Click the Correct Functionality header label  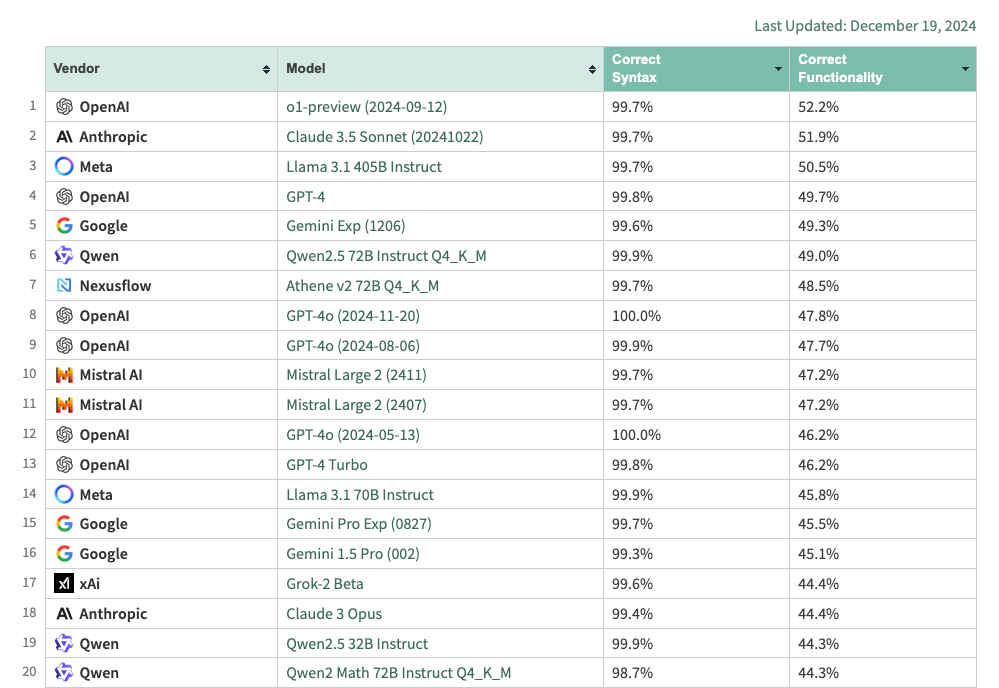(x=840, y=69)
